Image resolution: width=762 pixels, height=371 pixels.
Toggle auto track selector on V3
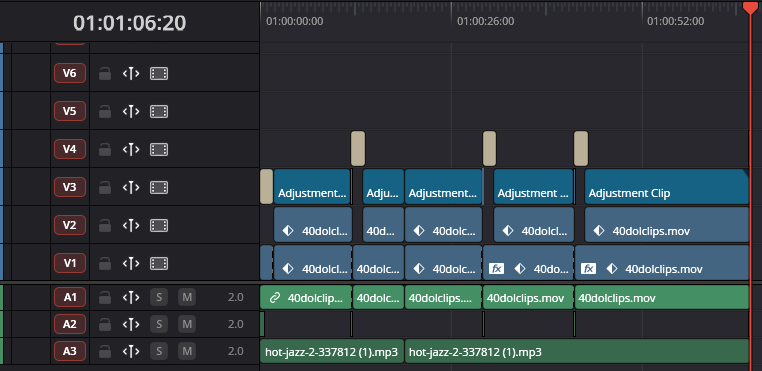pyautogui.click(x=131, y=188)
